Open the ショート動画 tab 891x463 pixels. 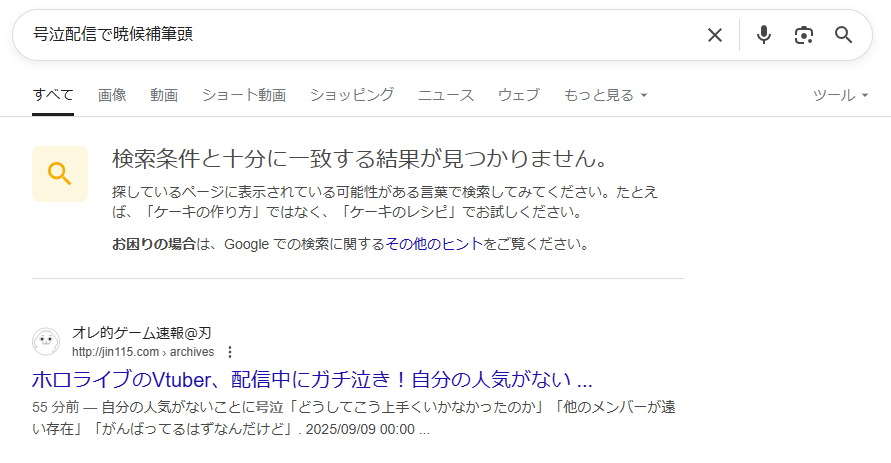(244, 95)
